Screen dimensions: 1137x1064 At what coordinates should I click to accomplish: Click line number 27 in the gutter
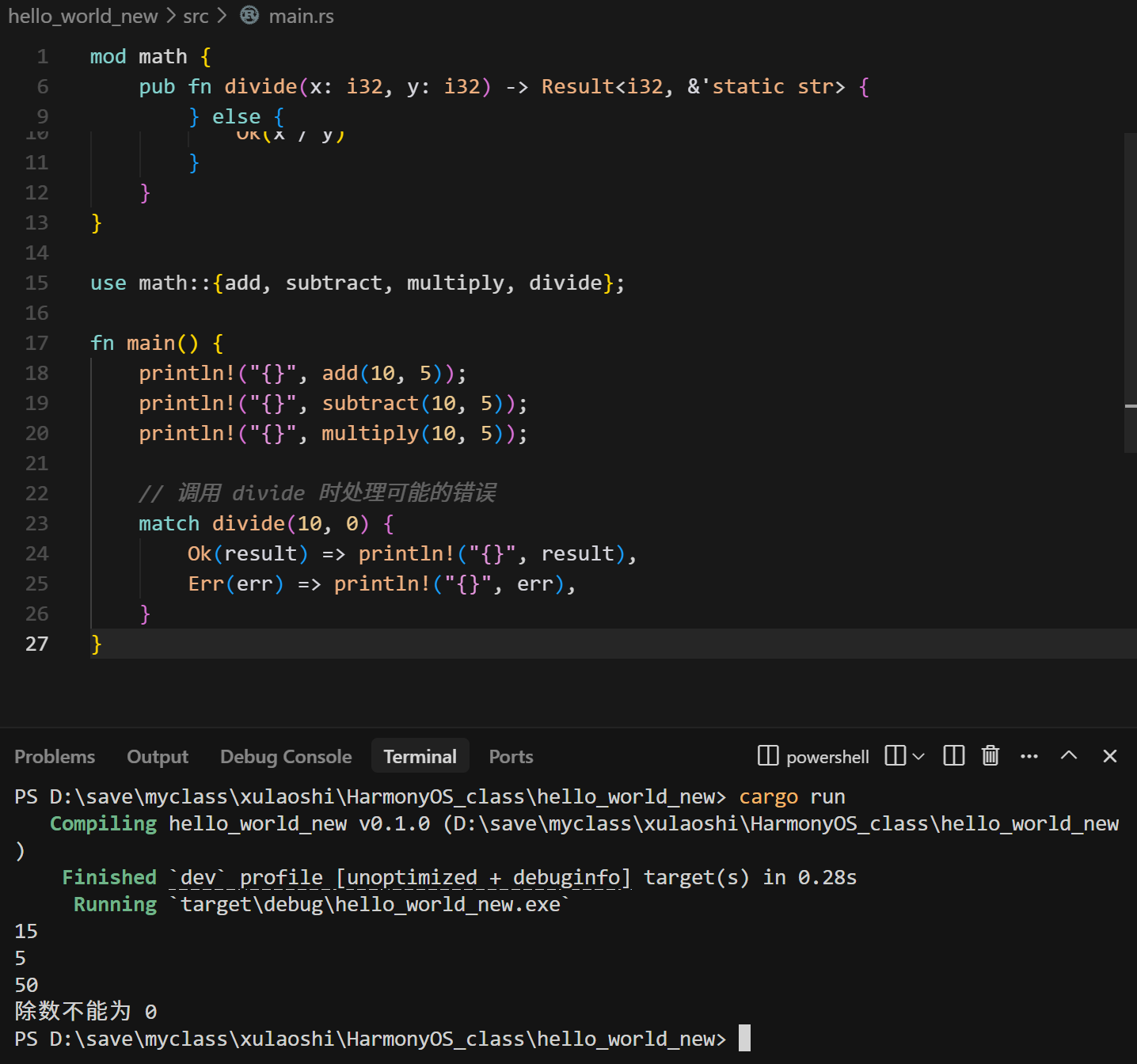[x=36, y=644]
